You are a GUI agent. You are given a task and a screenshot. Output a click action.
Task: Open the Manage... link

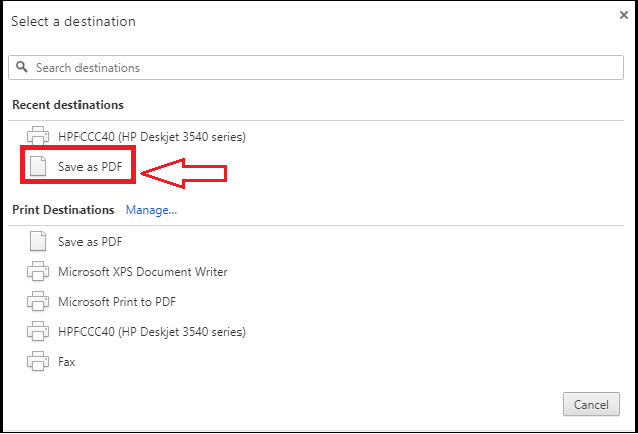pos(151,210)
